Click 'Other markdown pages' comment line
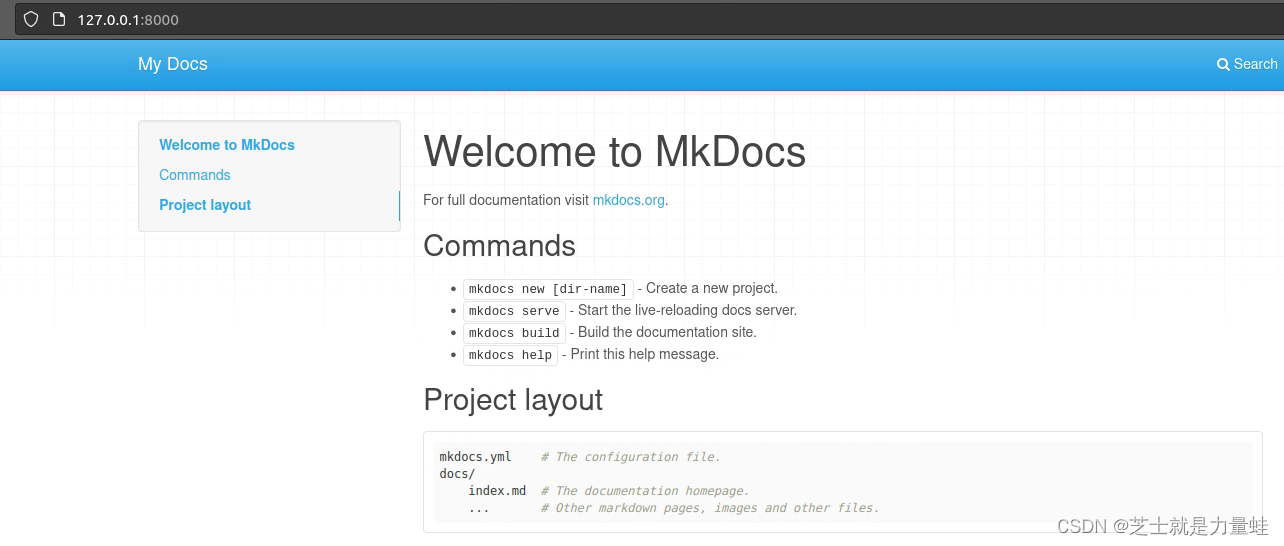This screenshot has height=546, width=1284. coord(710,508)
